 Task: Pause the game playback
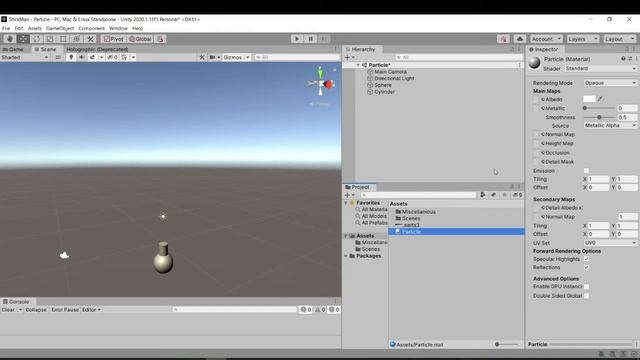[310, 39]
